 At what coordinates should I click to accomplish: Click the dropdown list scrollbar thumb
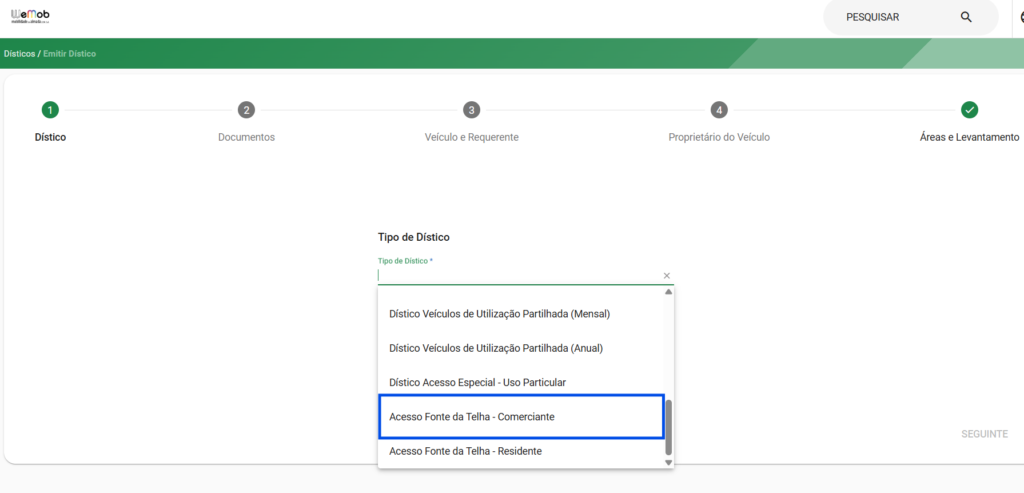668,427
